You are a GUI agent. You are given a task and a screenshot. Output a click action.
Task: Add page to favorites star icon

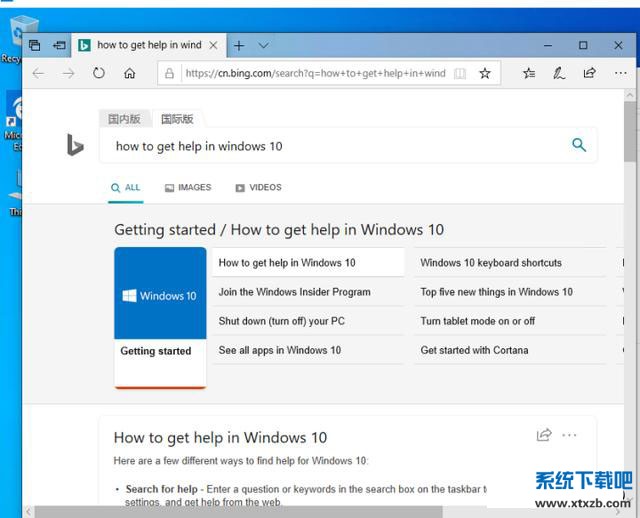[485, 73]
